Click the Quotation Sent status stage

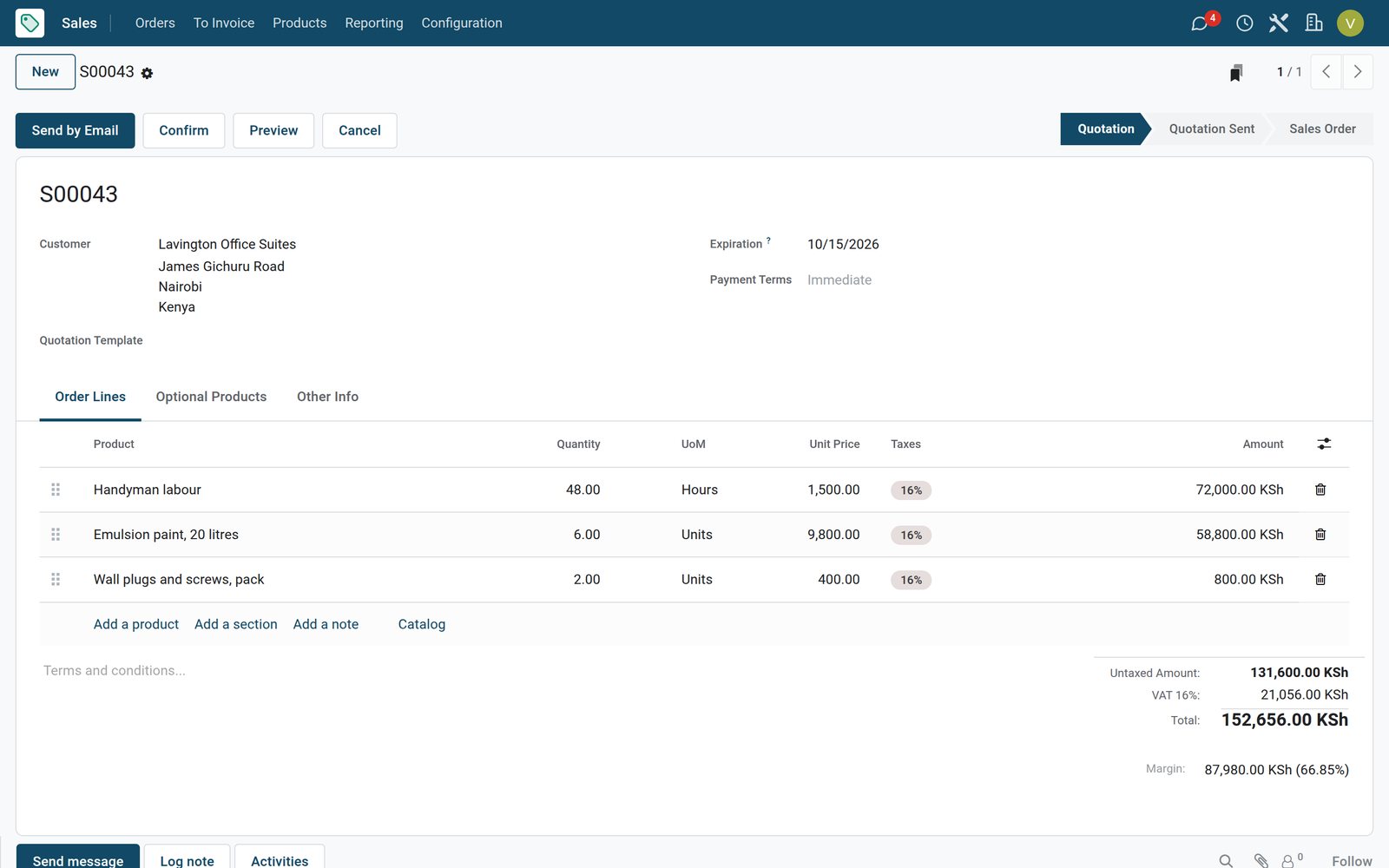[x=1211, y=128]
